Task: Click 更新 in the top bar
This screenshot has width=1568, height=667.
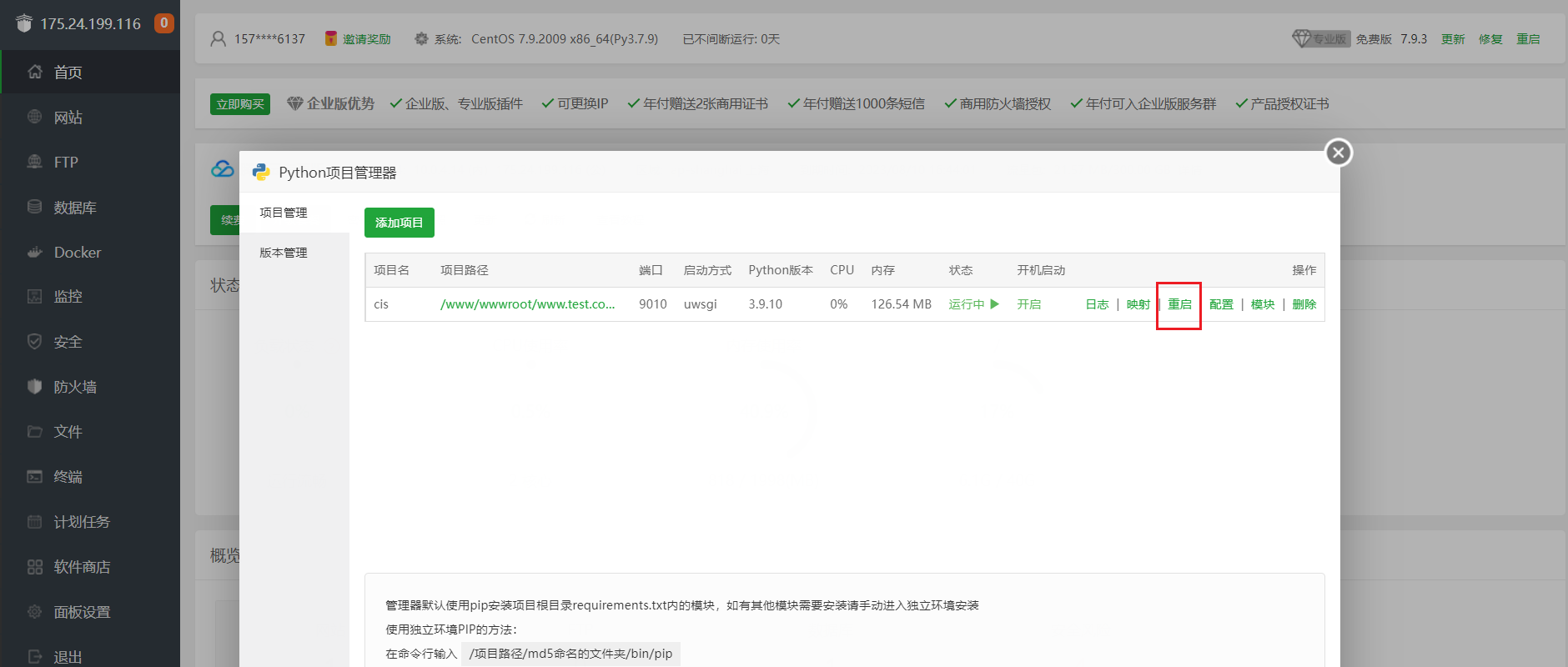Action: (x=1453, y=39)
